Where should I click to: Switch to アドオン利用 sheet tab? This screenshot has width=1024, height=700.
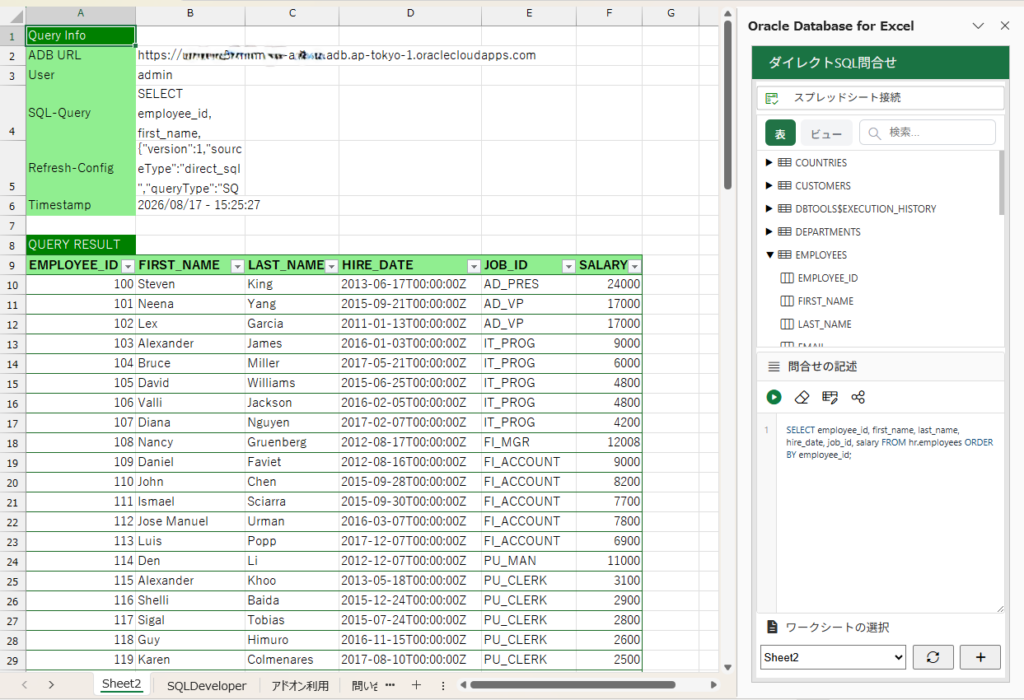[300, 686]
